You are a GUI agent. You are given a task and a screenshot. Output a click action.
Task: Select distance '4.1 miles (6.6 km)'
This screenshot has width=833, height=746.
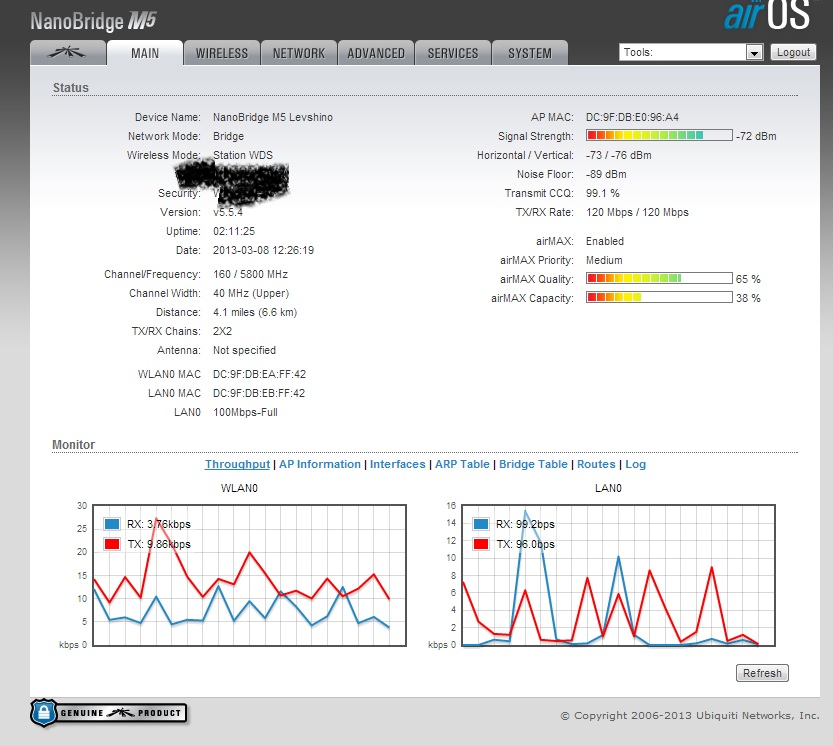point(255,312)
